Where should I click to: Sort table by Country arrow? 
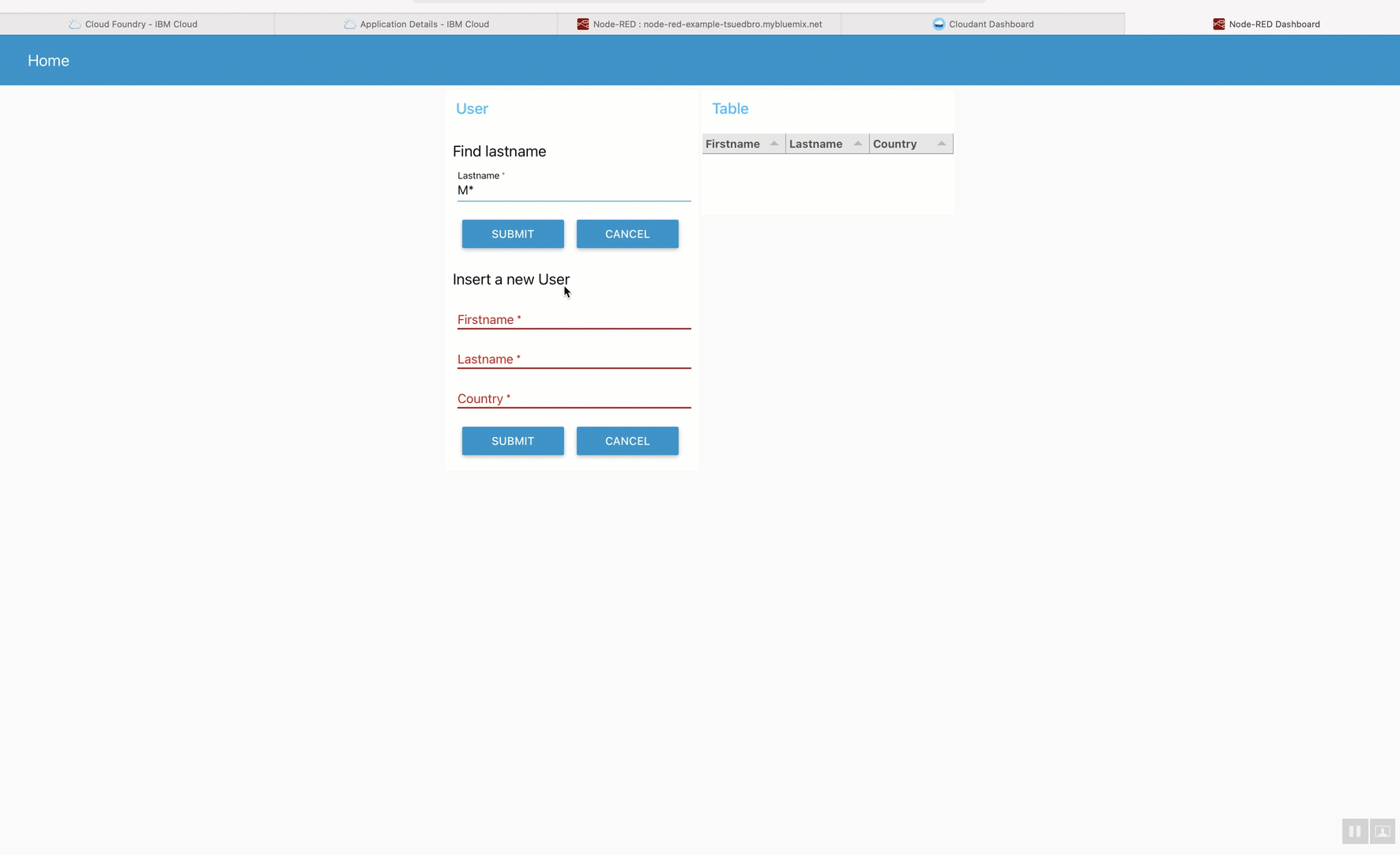click(942, 143)
